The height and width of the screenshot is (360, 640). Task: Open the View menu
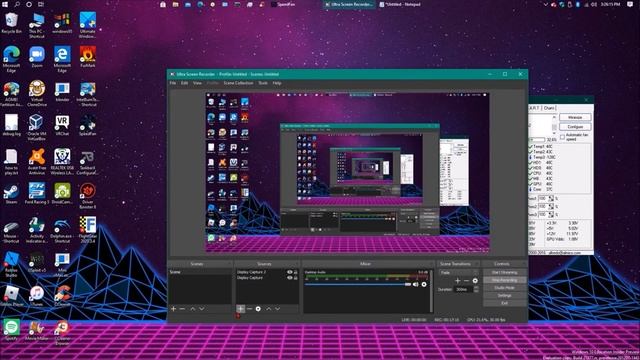[x=197, y=83]
